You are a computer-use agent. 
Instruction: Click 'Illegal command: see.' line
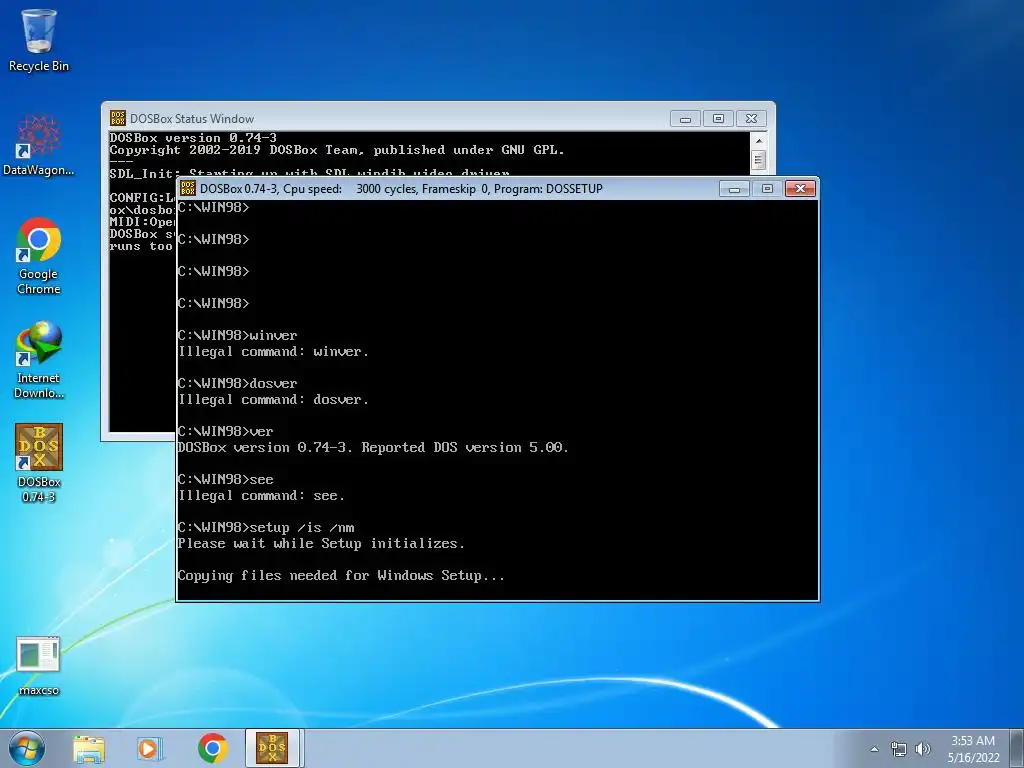click(x=261, y=496)
